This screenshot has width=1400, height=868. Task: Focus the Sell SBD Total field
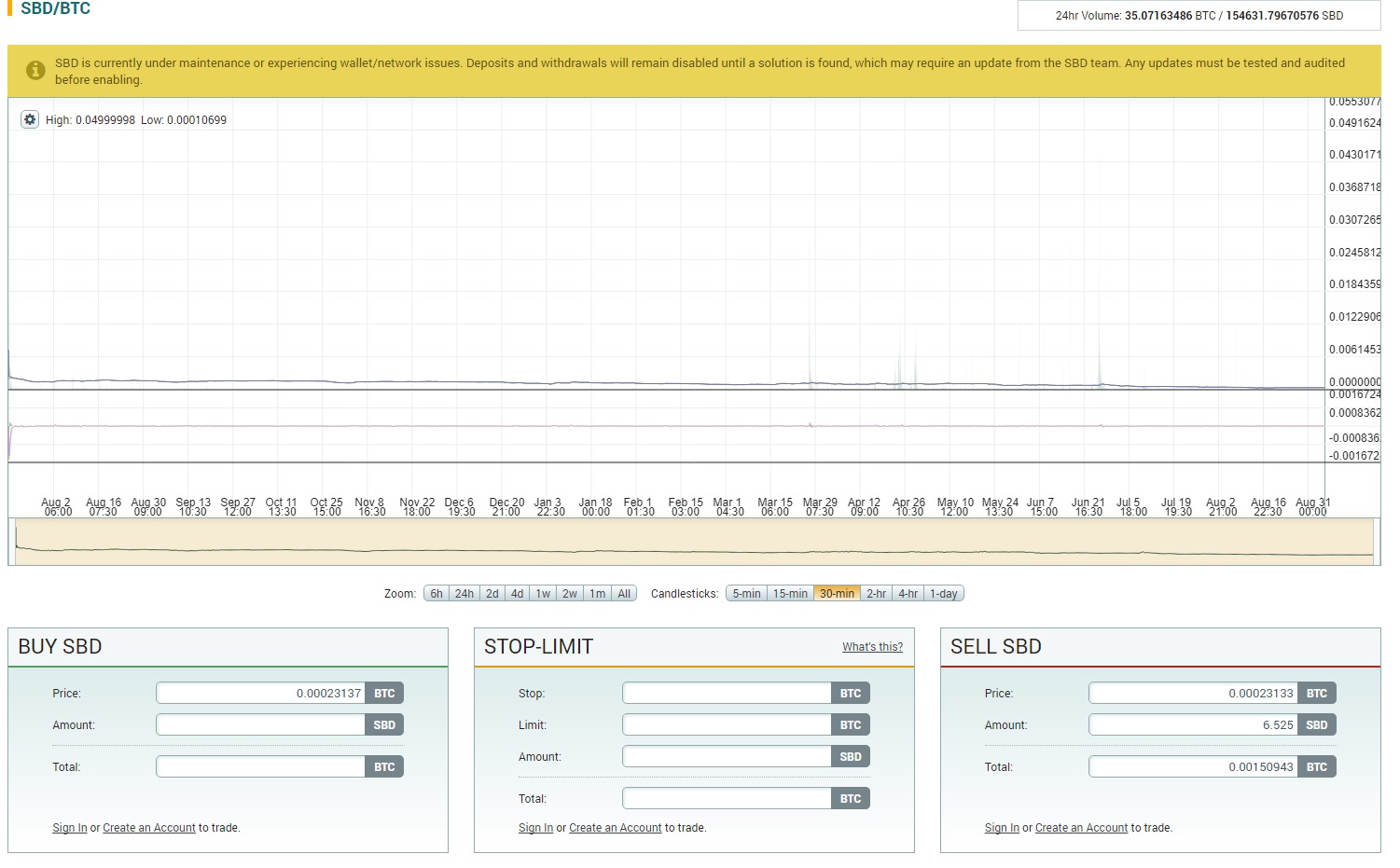tap(1193, 767)
